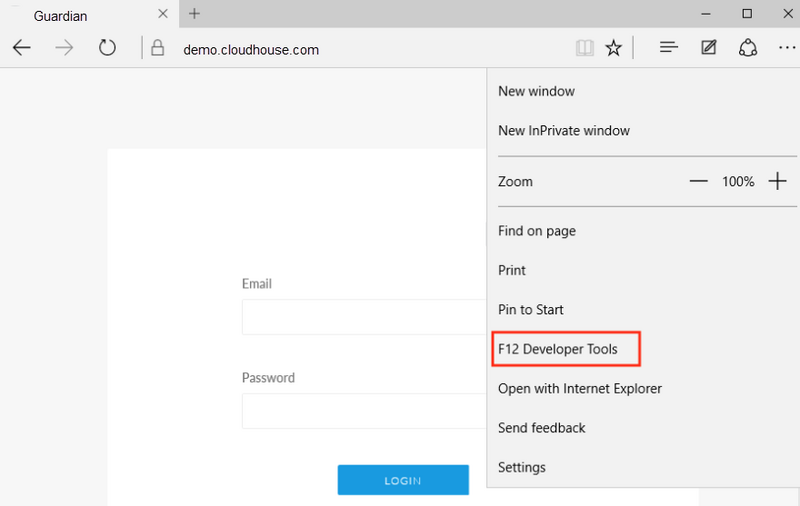The width and height of the screenshot is (800, 506).
Task: Choose New InPrivate window
Action: pyautogui.click(x=564, y=131)
